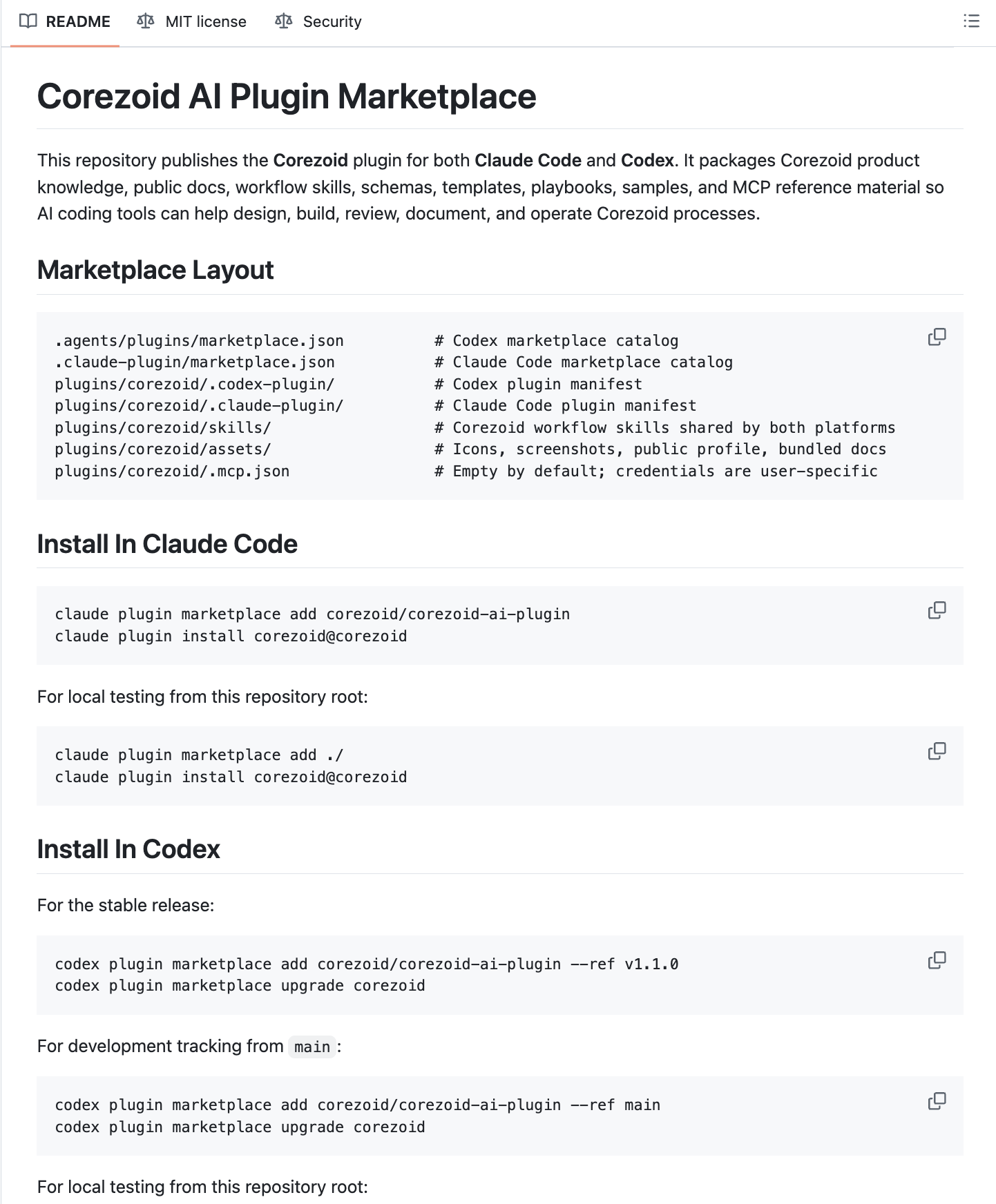Click the scales icon beside MIT license
The width and height of the screenshot is (996, 1204).
[146, 21]
